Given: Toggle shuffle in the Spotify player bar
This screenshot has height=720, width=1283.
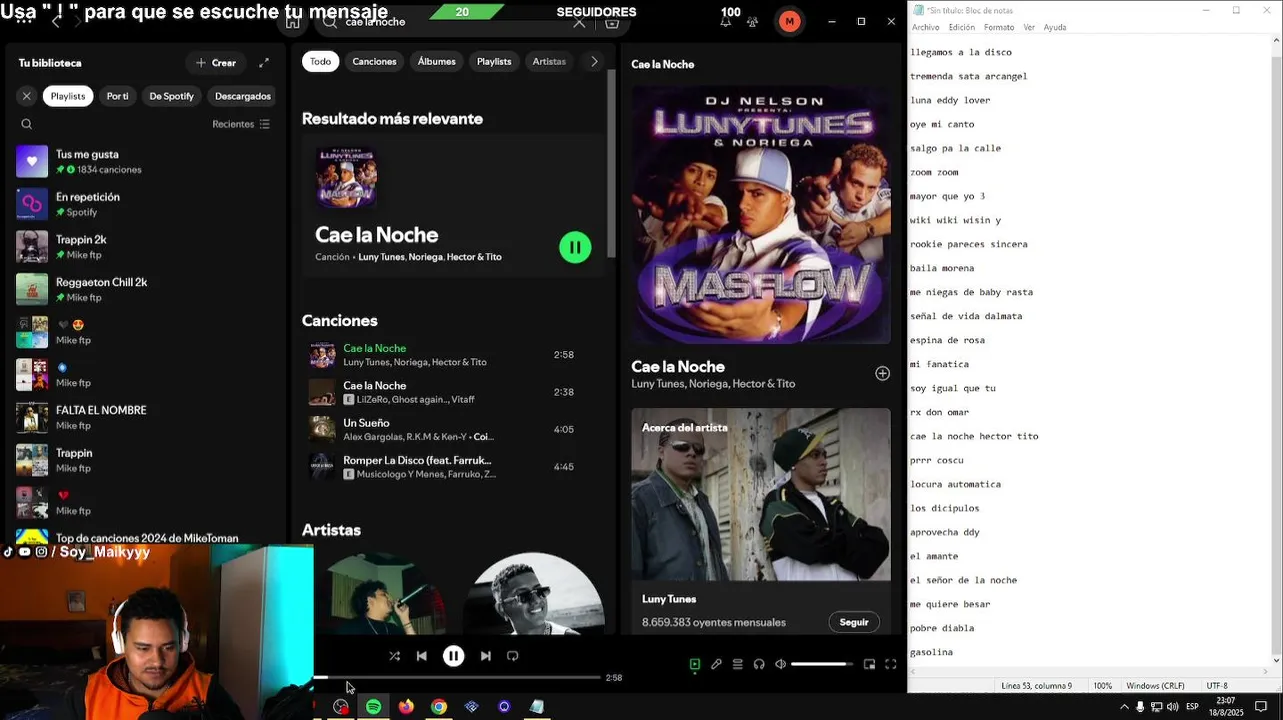Looking at the screenshot, I should pyautogui.click(x=394, y=656).
